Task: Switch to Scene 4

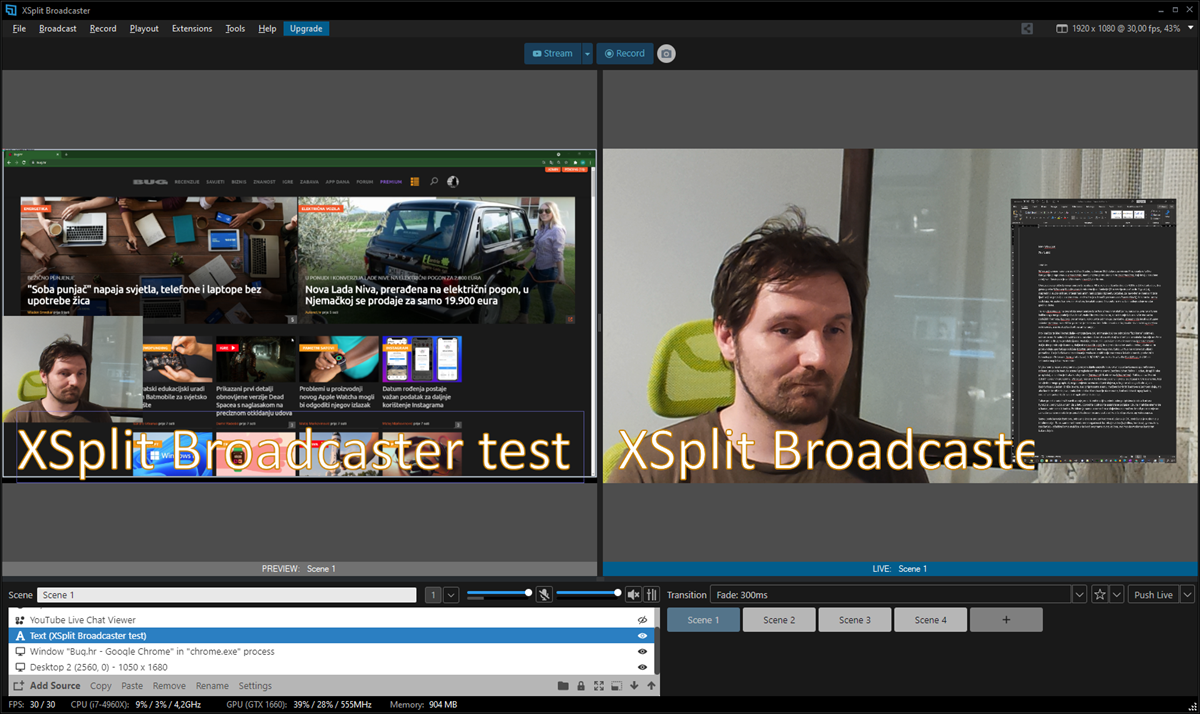Action: tap(930, 620)
